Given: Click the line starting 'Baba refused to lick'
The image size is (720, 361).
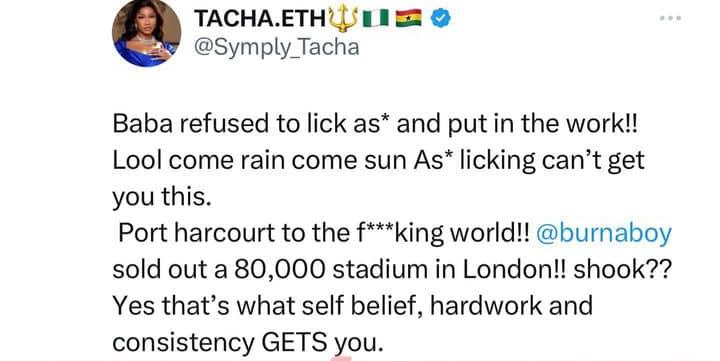Looking at the screenshot, I should (x=376, y=124).
